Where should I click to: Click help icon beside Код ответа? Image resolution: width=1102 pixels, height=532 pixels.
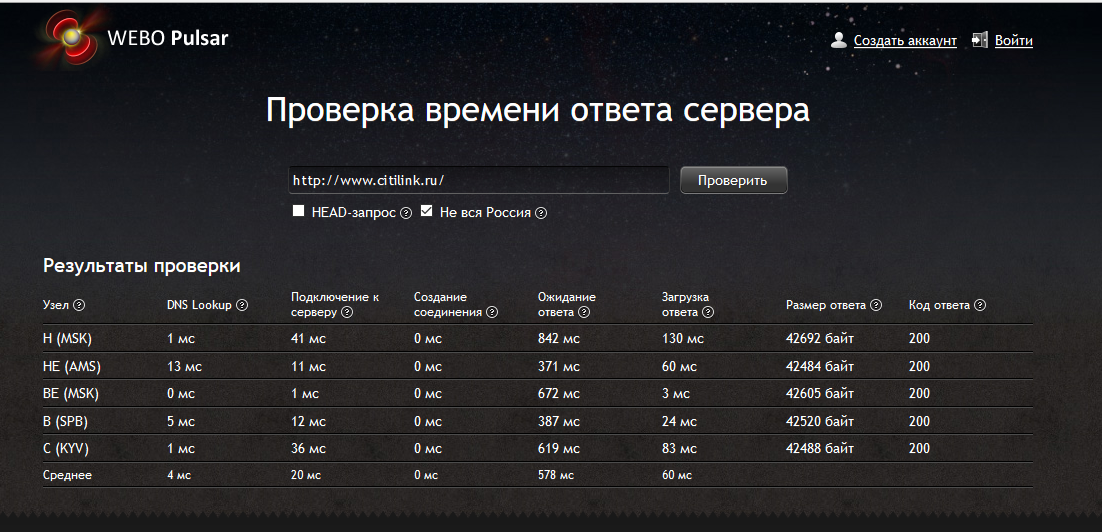[x=980, y=305]
